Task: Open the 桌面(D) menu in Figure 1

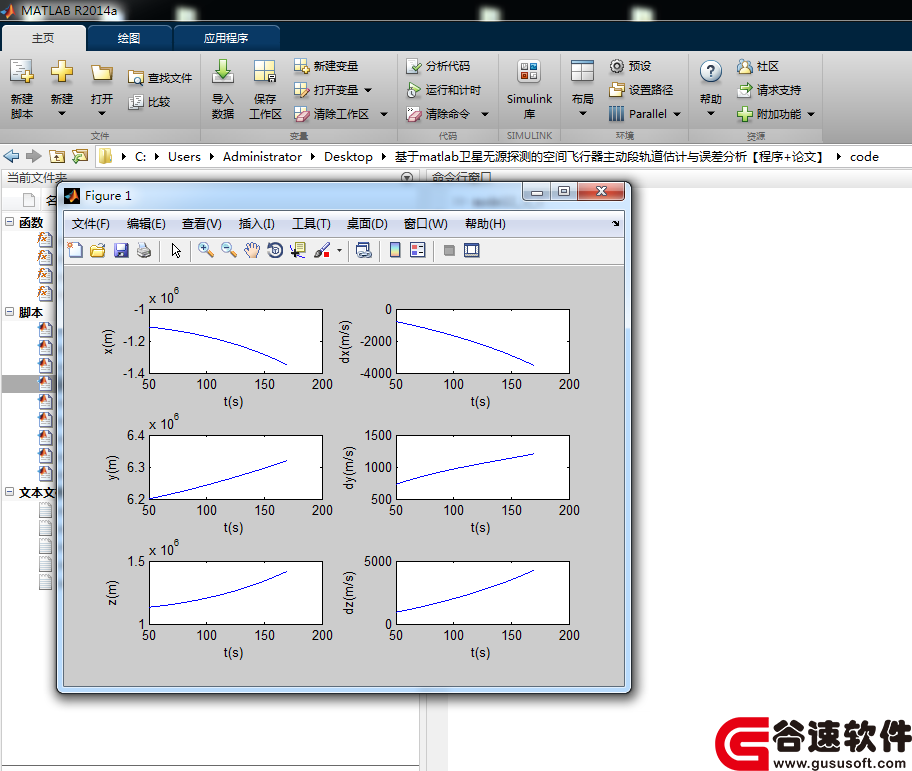Action: pyautogui.click(x=367, y=224)
